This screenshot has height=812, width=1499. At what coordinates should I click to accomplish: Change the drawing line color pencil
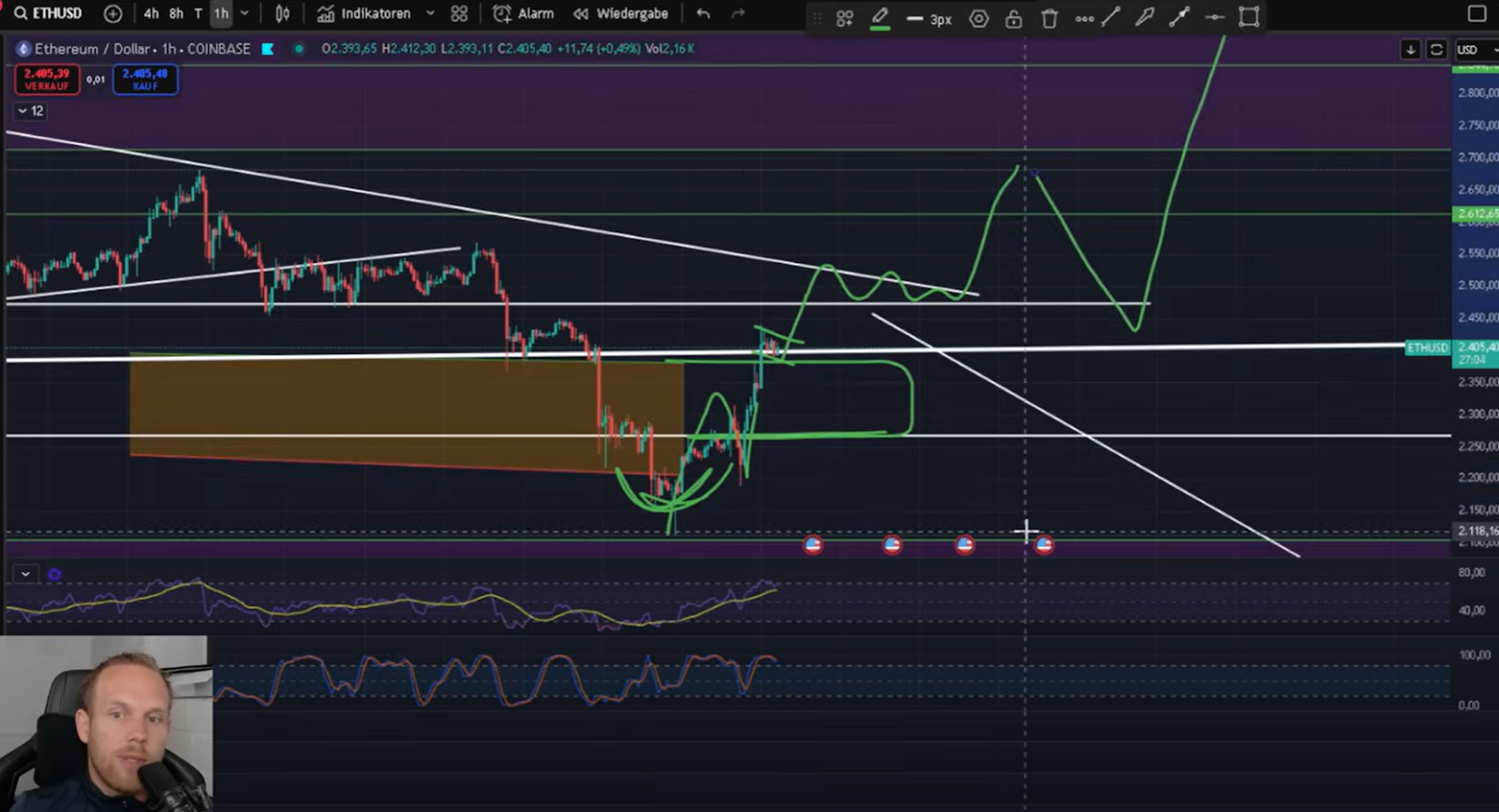[880, 18]
